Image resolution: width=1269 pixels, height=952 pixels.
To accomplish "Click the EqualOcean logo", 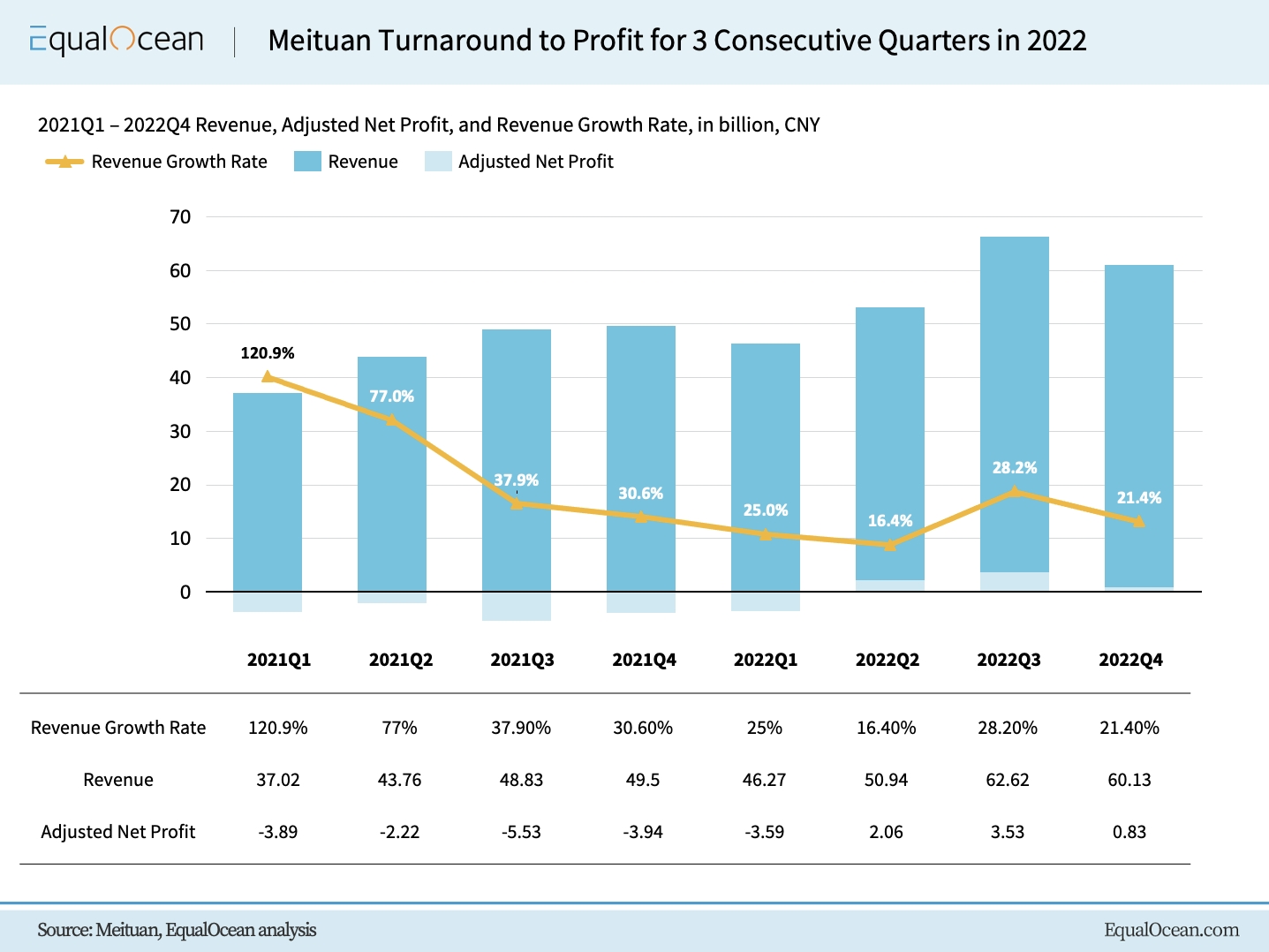I will (x=117, y=41).
